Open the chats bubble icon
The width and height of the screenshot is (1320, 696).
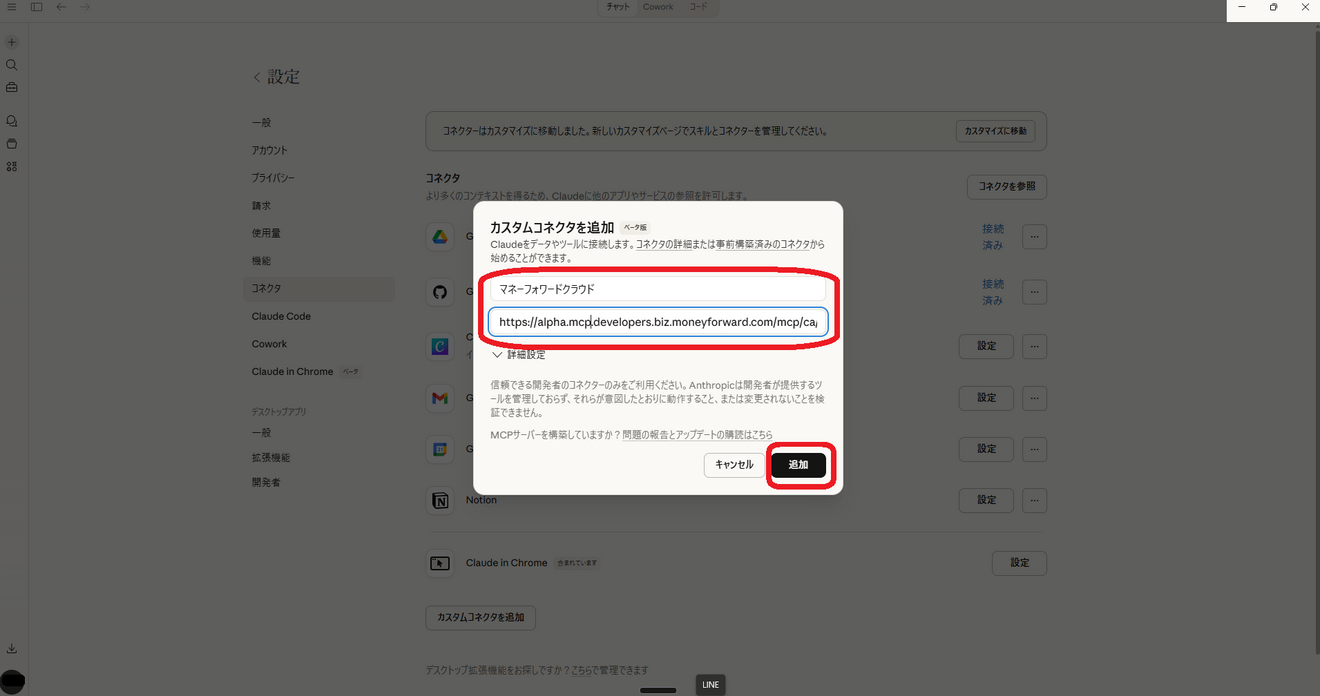12,121
